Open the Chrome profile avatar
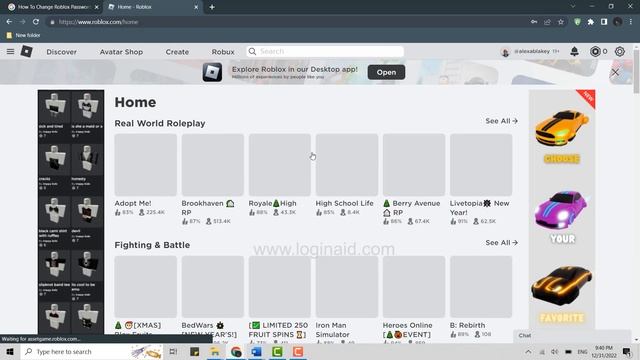 coord(618,22)
